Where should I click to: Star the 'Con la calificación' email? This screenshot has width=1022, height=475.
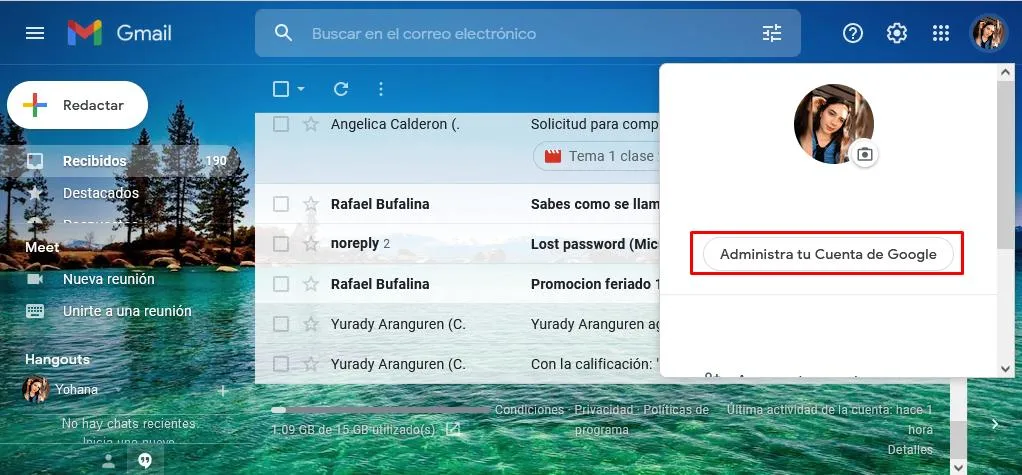point(311,364)
